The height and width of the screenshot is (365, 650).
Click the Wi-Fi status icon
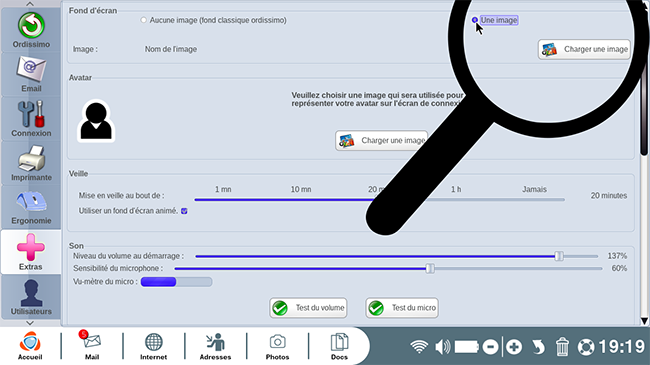(x=419, y=346)
